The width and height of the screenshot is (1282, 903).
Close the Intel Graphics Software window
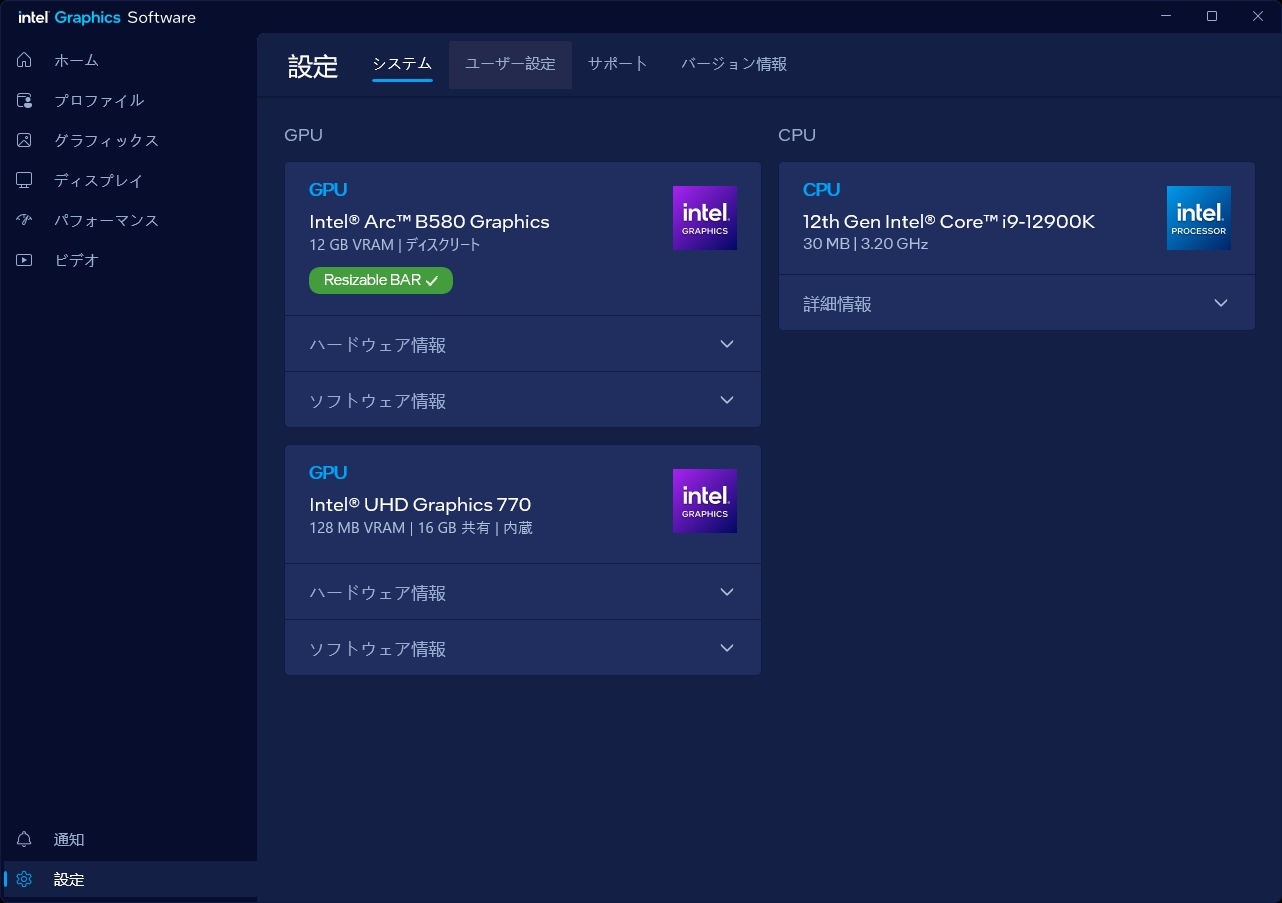tap(1258, 16)
